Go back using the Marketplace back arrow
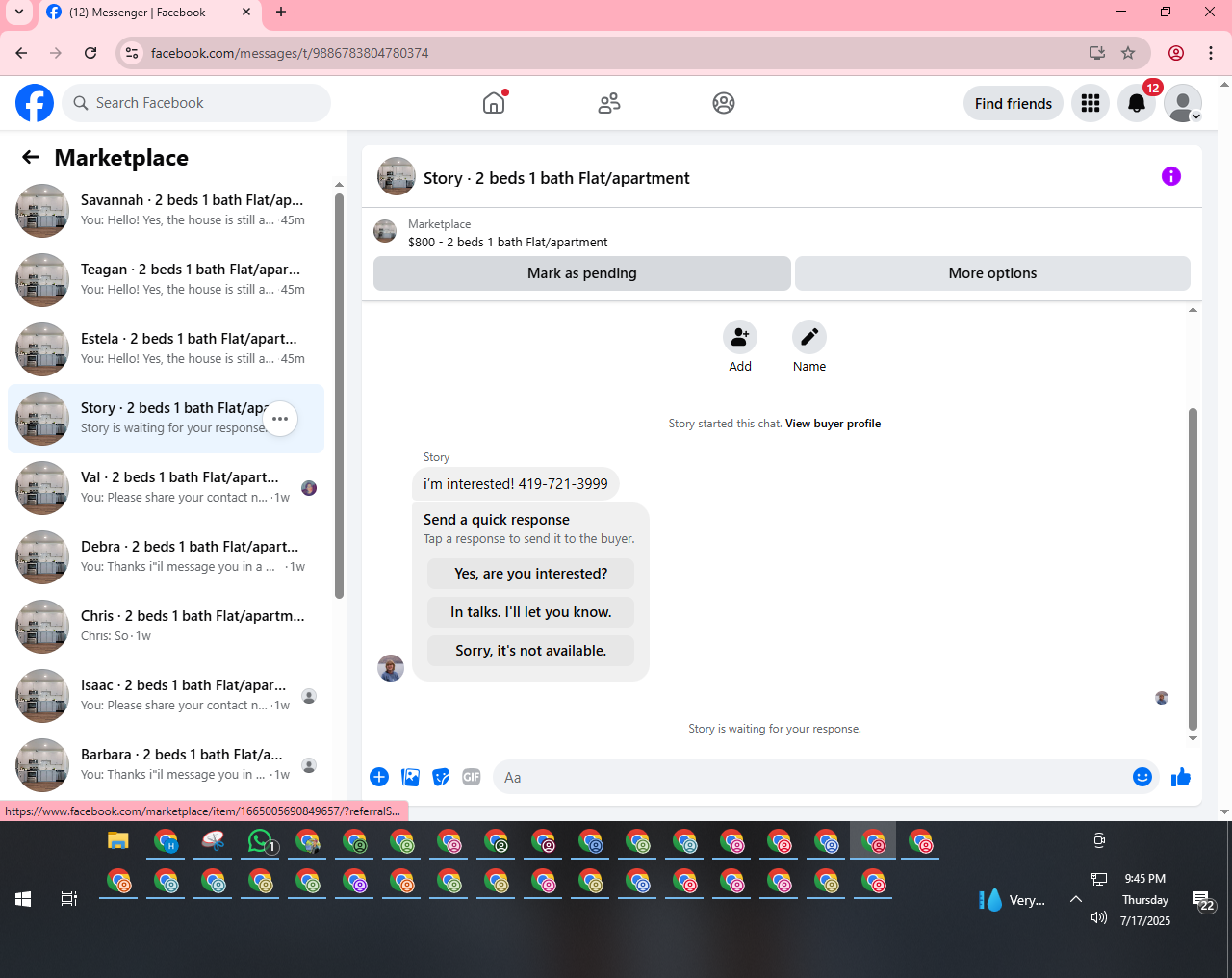The height and width of the screenshot is (978, 1232). tap(31, 157)
